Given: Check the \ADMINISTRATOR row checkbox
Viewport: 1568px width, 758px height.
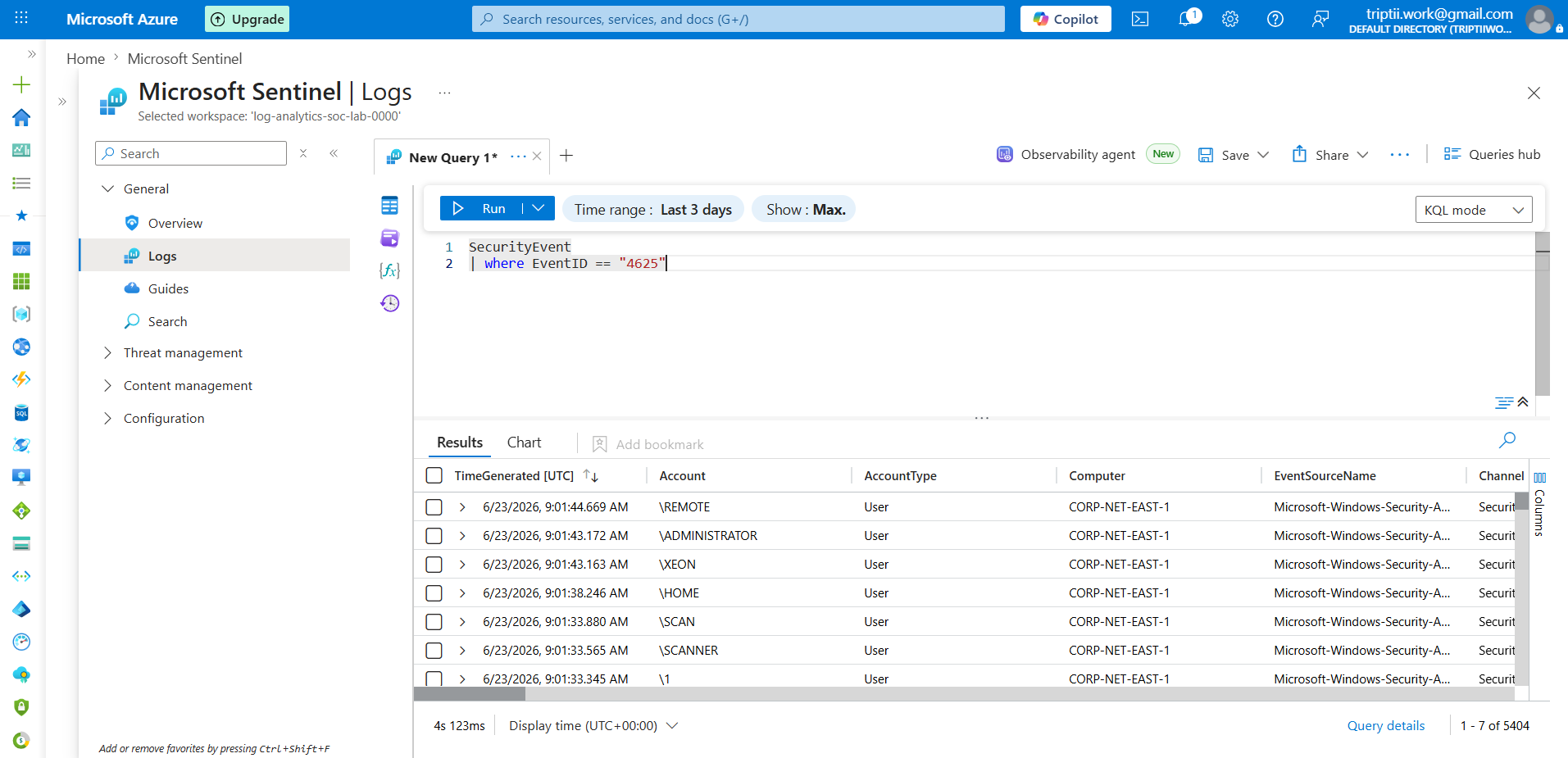Looking at the screenshot, I should click(434, 536).
